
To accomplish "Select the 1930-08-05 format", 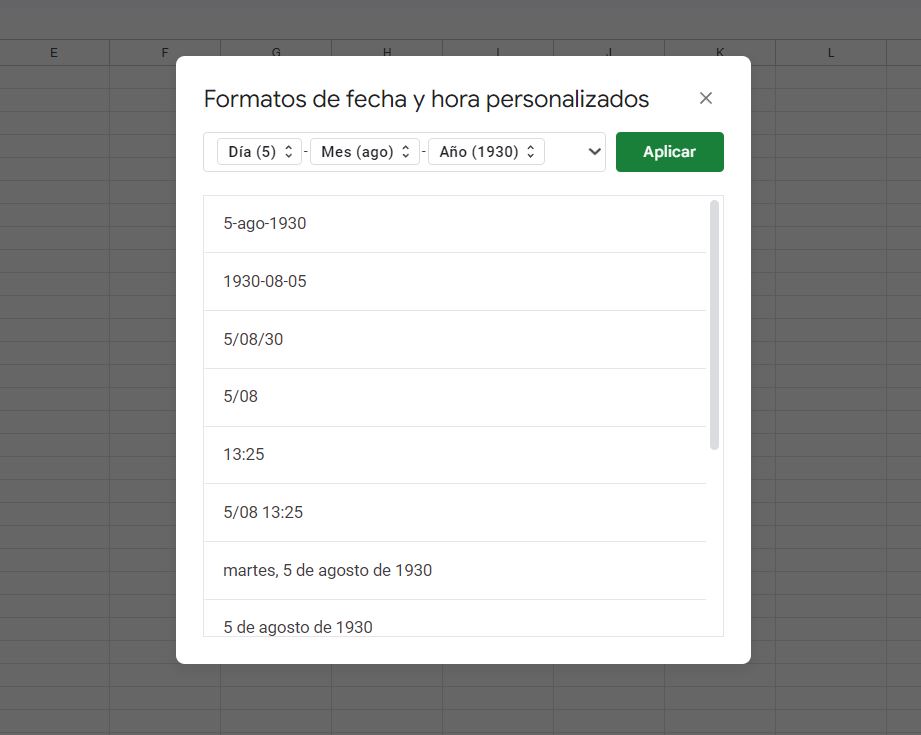I will click(x=455, y=281).
